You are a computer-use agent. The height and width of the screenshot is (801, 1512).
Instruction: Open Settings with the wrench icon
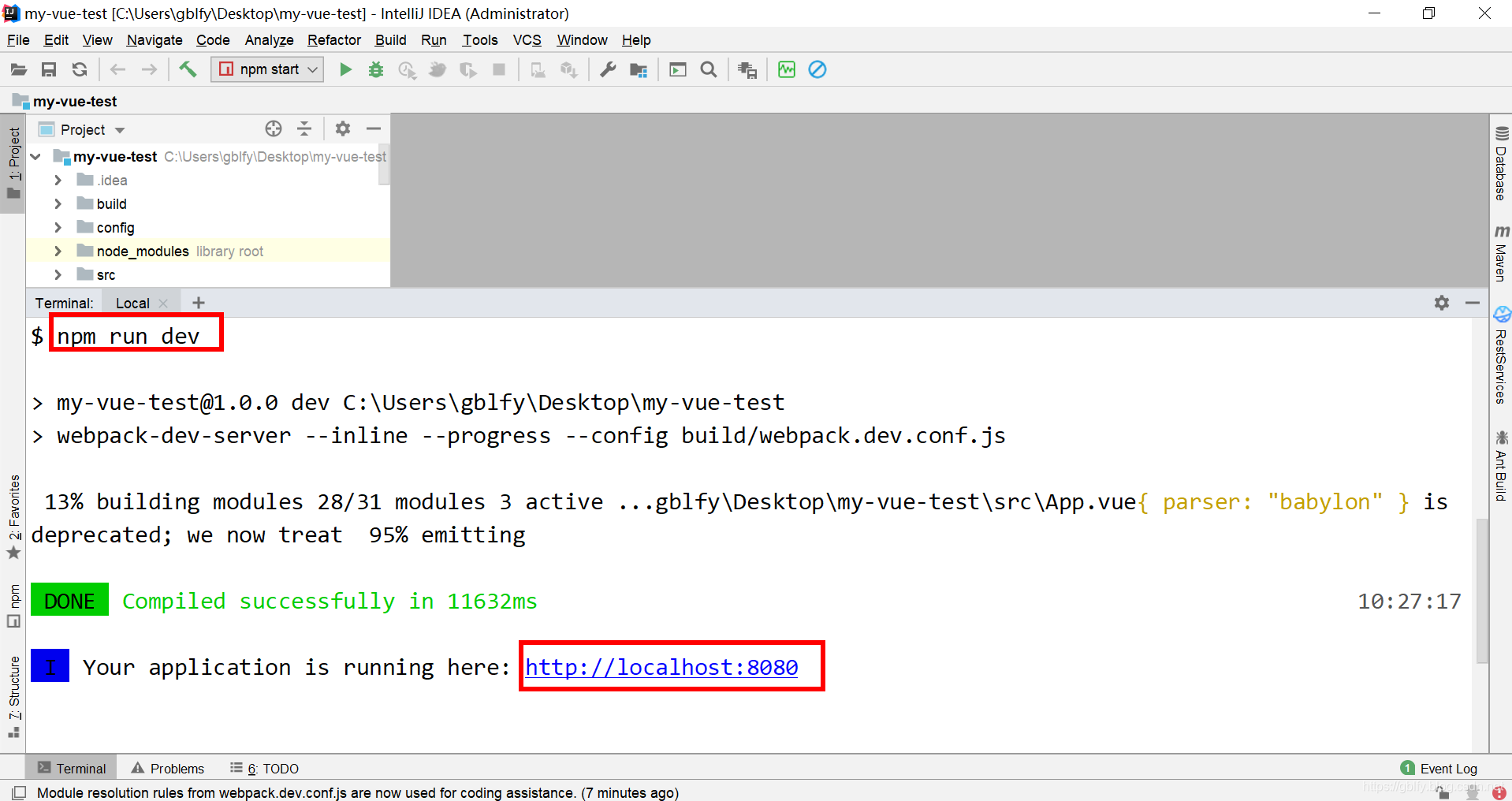tap(608, 69)
